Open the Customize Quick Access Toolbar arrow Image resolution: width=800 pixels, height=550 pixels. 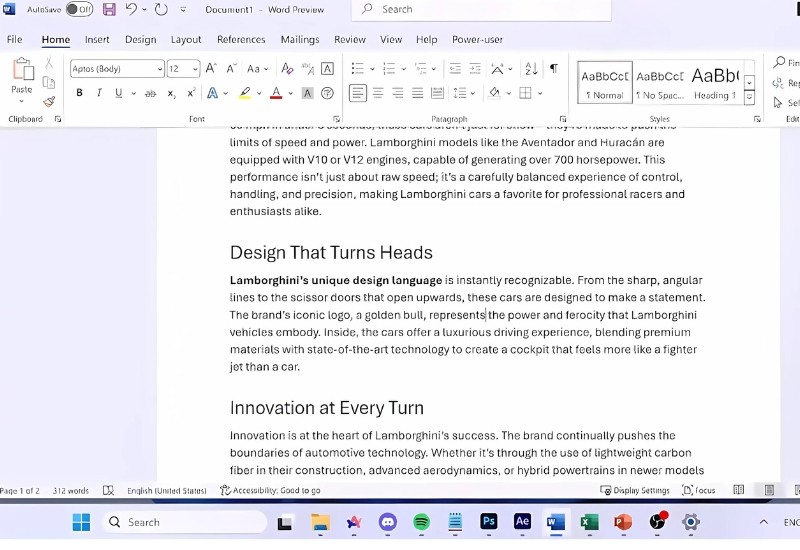coord(183,9)
